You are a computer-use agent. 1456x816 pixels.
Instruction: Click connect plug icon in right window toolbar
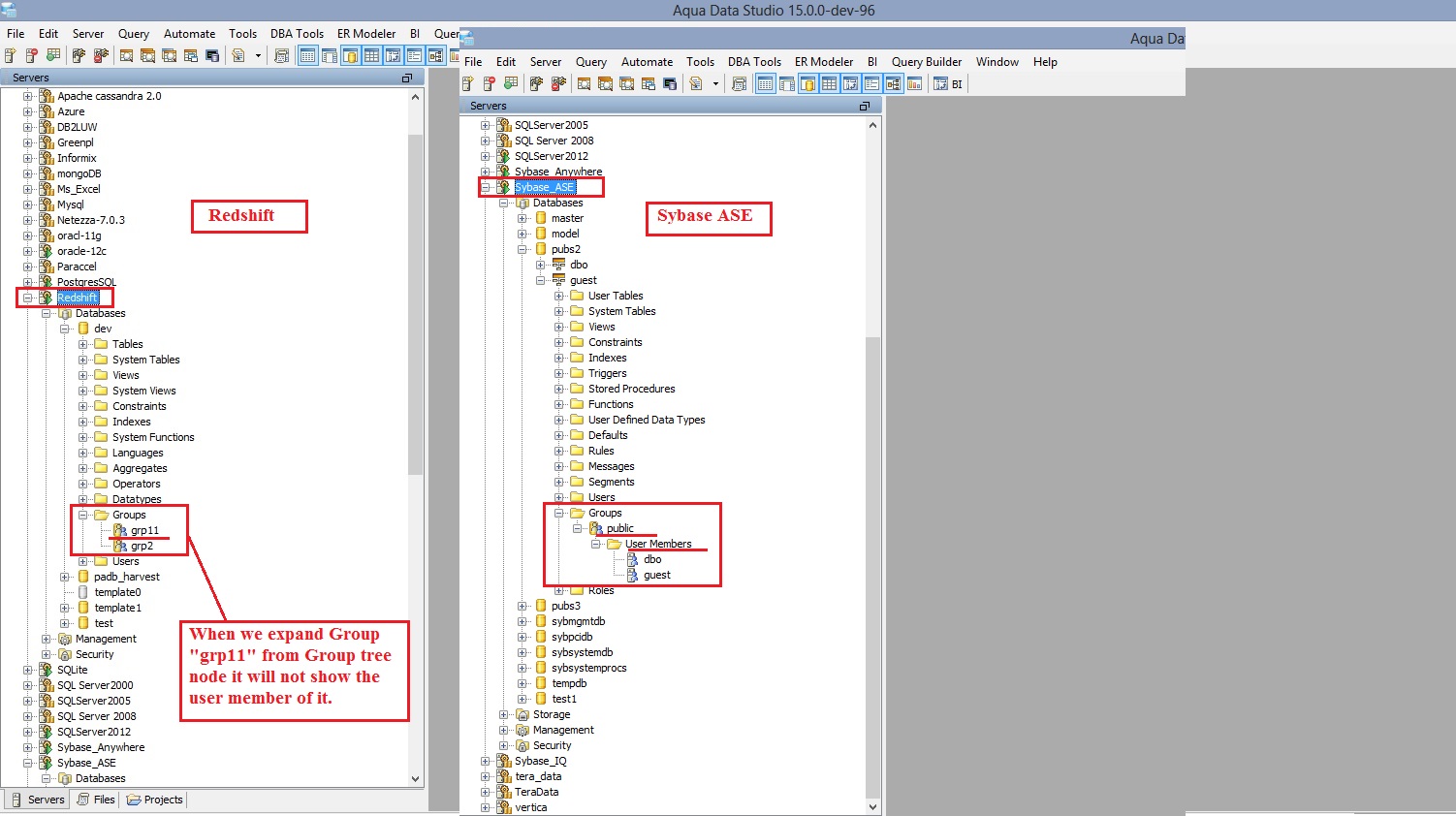pos(536,84)
